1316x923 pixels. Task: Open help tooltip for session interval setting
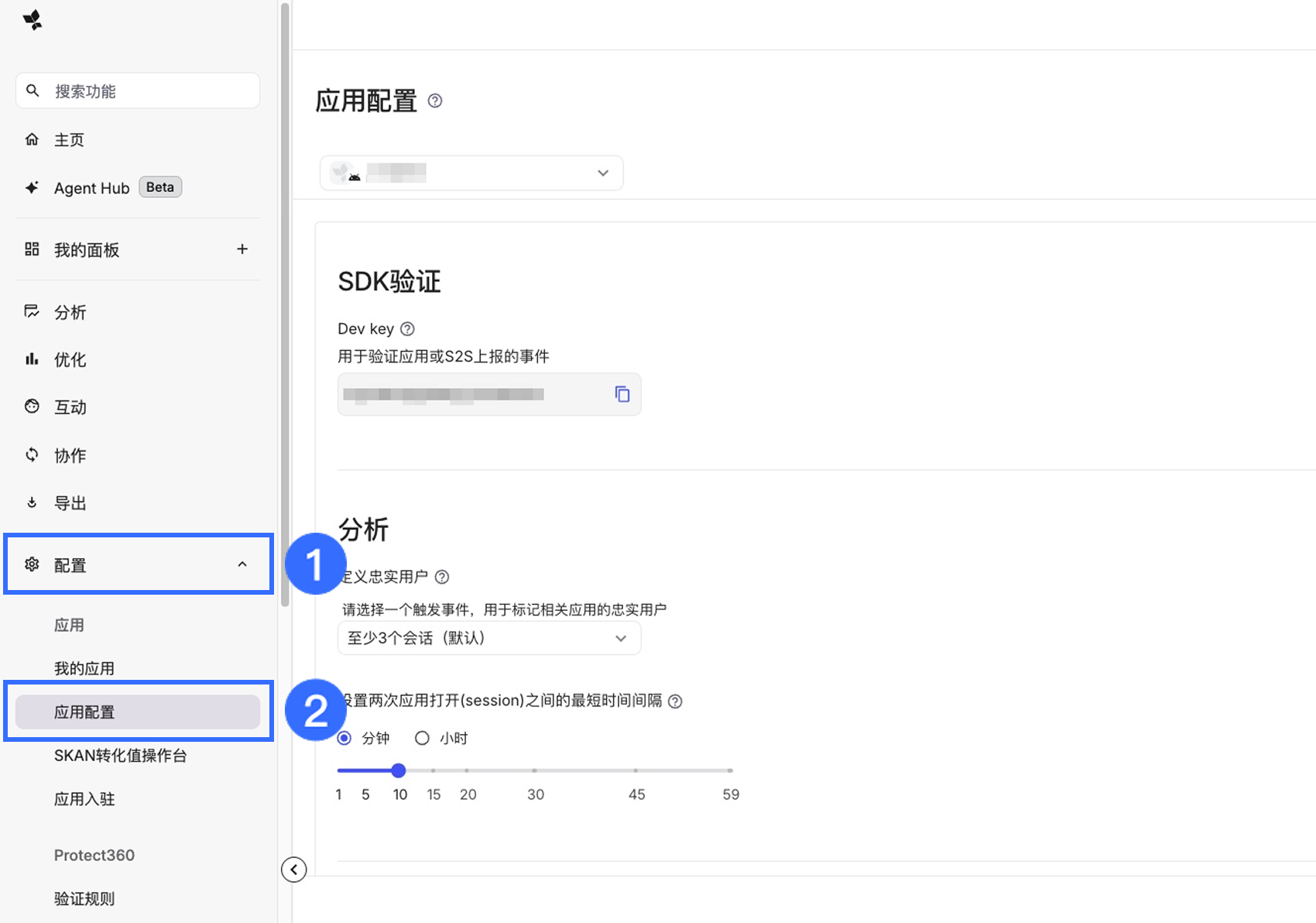coord(675,701)
